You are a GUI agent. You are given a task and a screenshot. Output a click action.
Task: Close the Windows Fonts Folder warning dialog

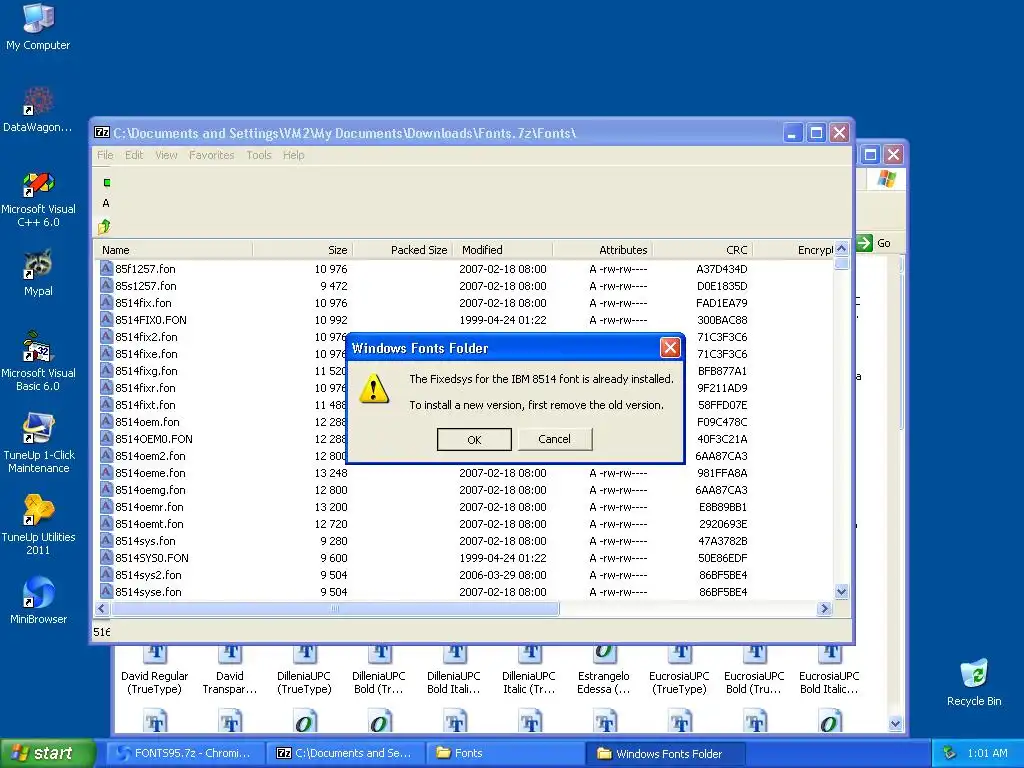coord(670,347)
